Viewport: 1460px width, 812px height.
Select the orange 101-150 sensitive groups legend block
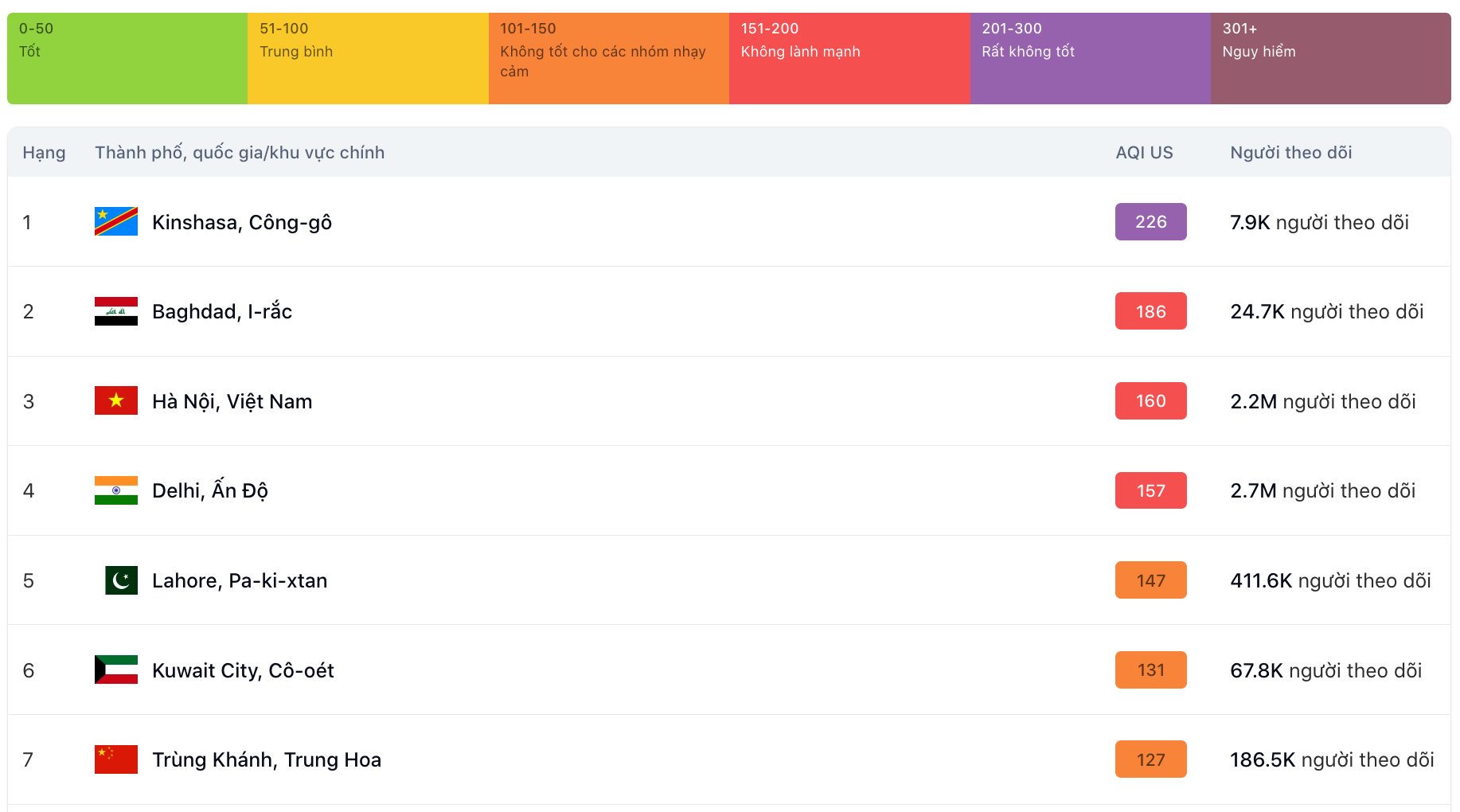pyautogui.click(x=609, y=58)
